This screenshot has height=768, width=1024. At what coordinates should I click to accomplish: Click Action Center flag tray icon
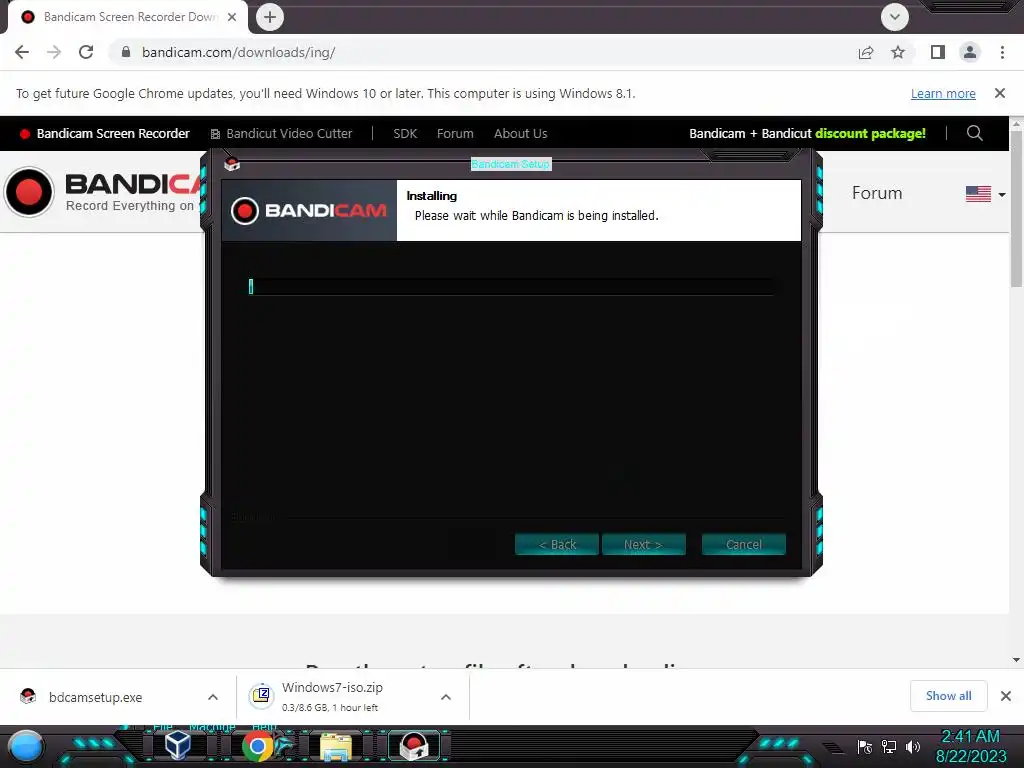(x=865, y=746)
